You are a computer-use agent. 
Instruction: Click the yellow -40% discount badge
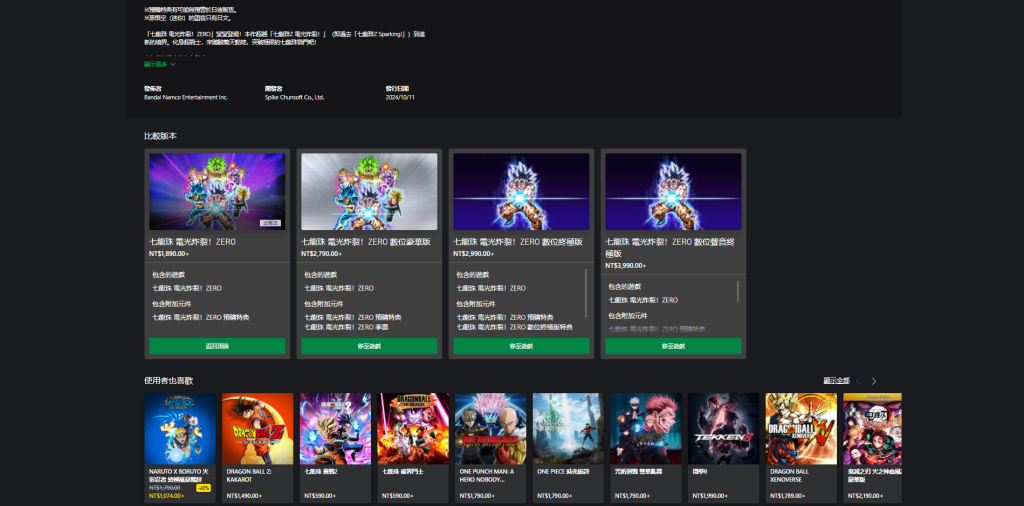click(203, 488)
